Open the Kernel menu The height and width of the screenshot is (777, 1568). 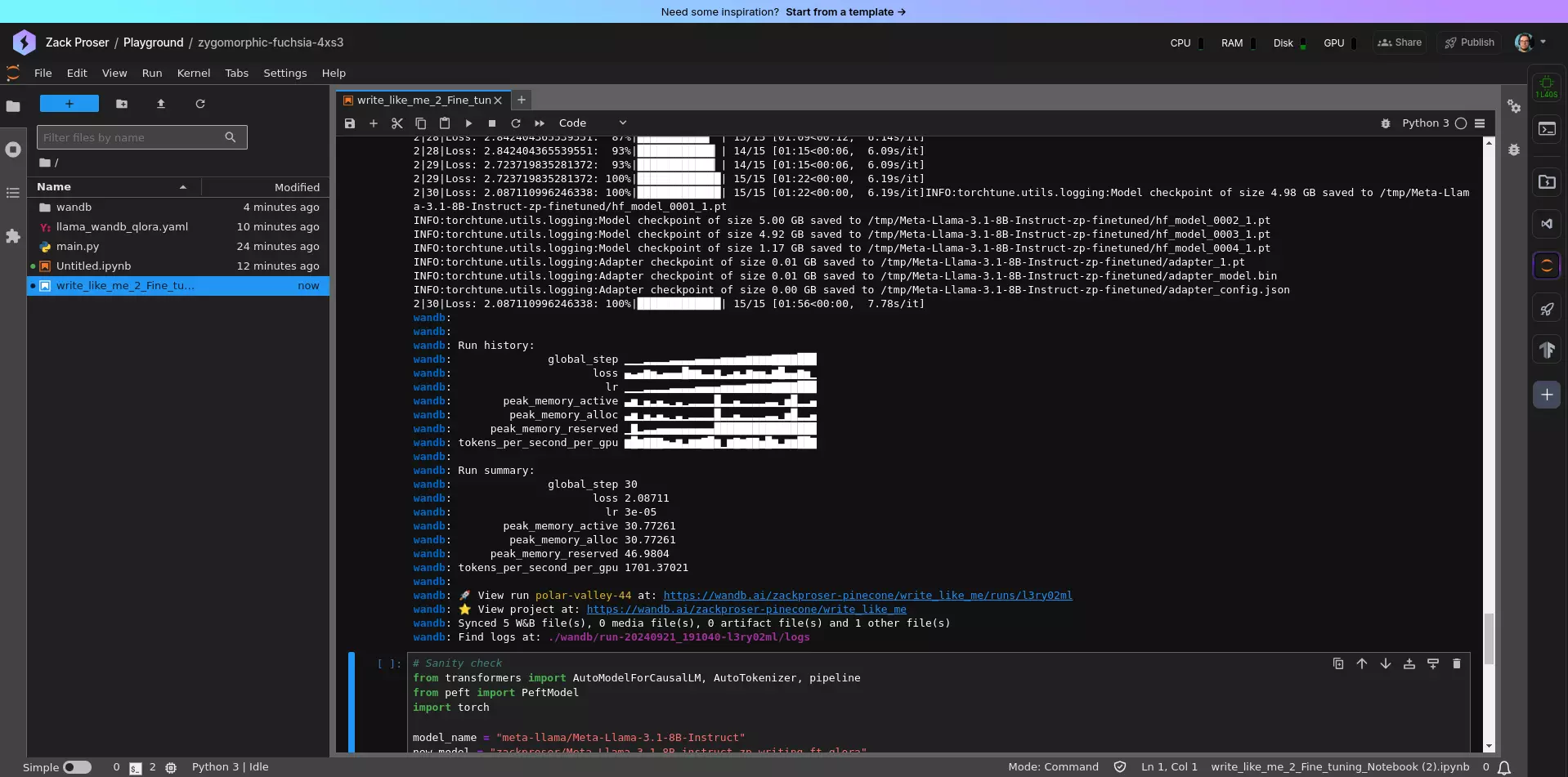pyautogui.click(x=193, y=73)
